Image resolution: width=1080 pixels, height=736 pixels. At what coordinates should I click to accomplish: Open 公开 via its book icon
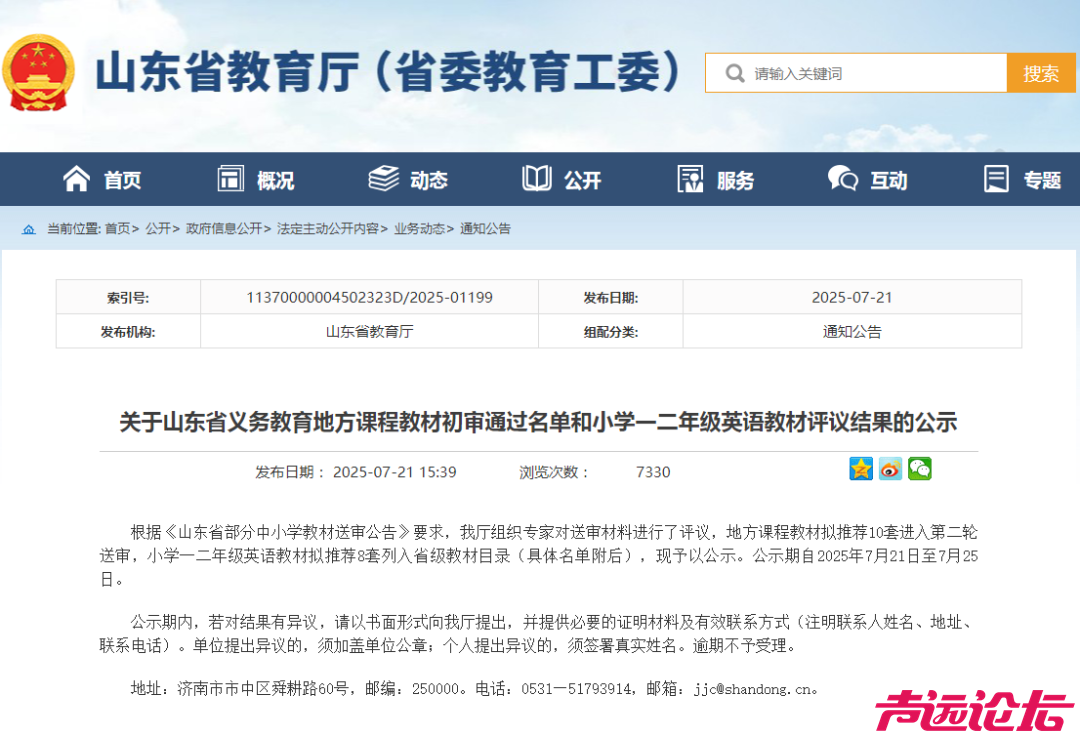(535, 177)
